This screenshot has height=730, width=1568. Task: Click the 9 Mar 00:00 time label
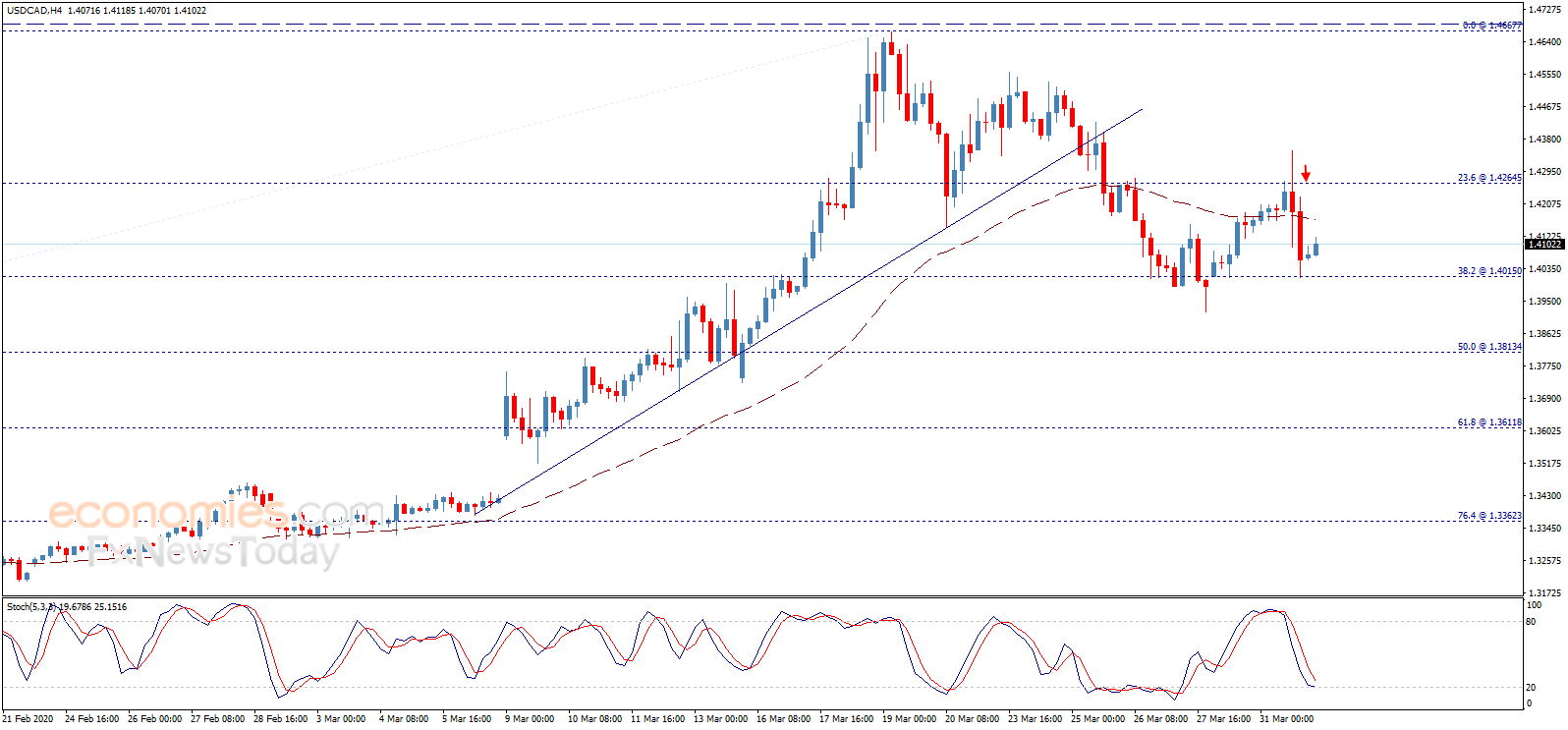pos(530,719)
